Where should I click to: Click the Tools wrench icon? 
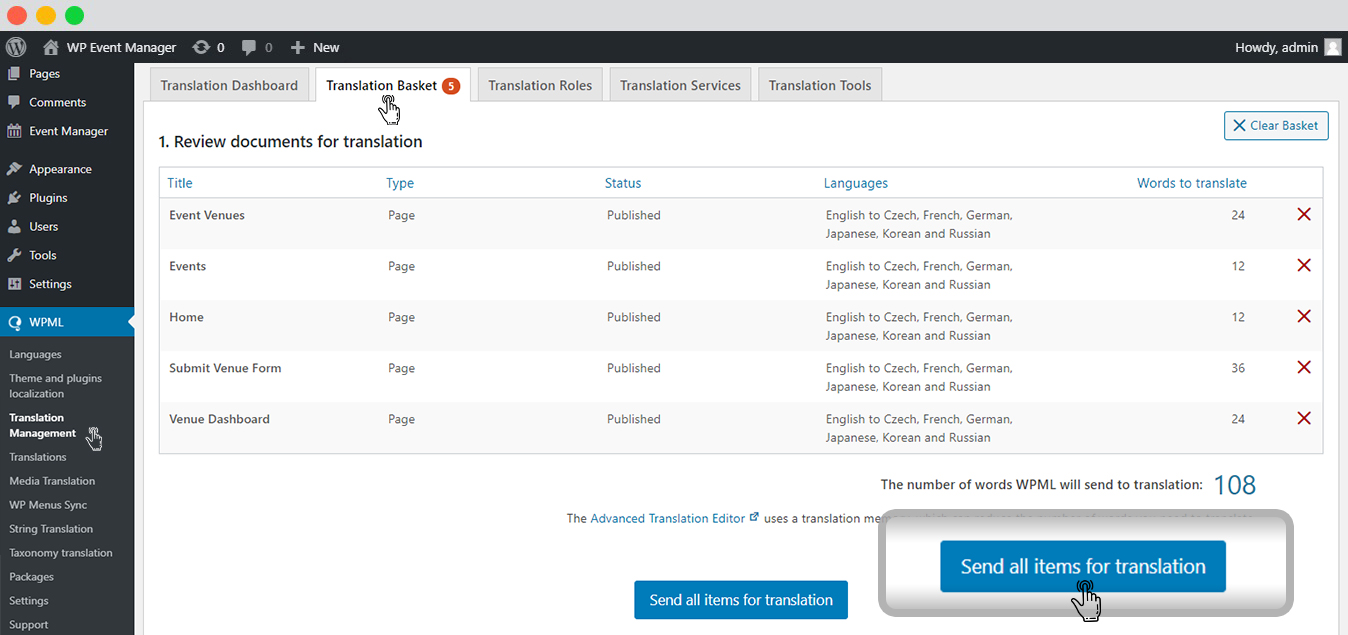coord(14,255)
